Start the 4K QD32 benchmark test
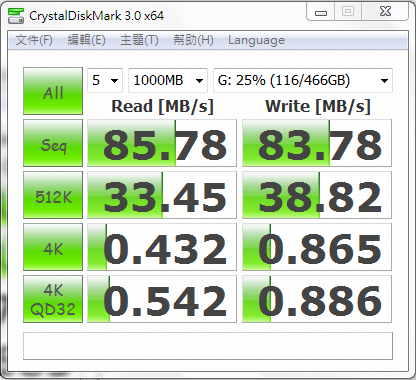This screenshot has height=380, width=416. point(53,299)
